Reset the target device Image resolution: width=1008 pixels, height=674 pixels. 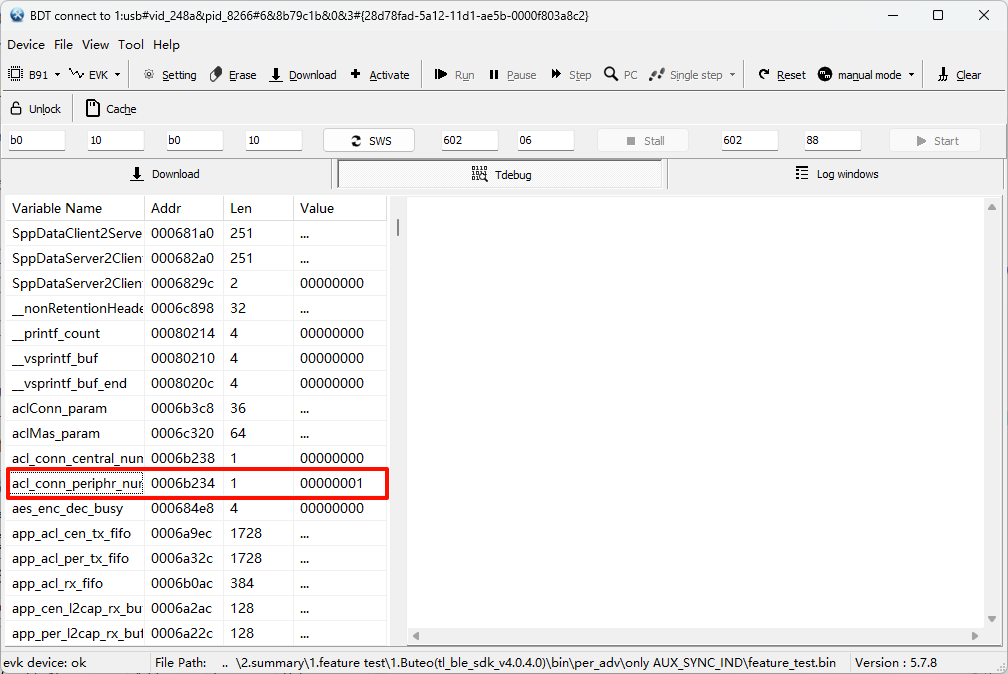point(781,74)
